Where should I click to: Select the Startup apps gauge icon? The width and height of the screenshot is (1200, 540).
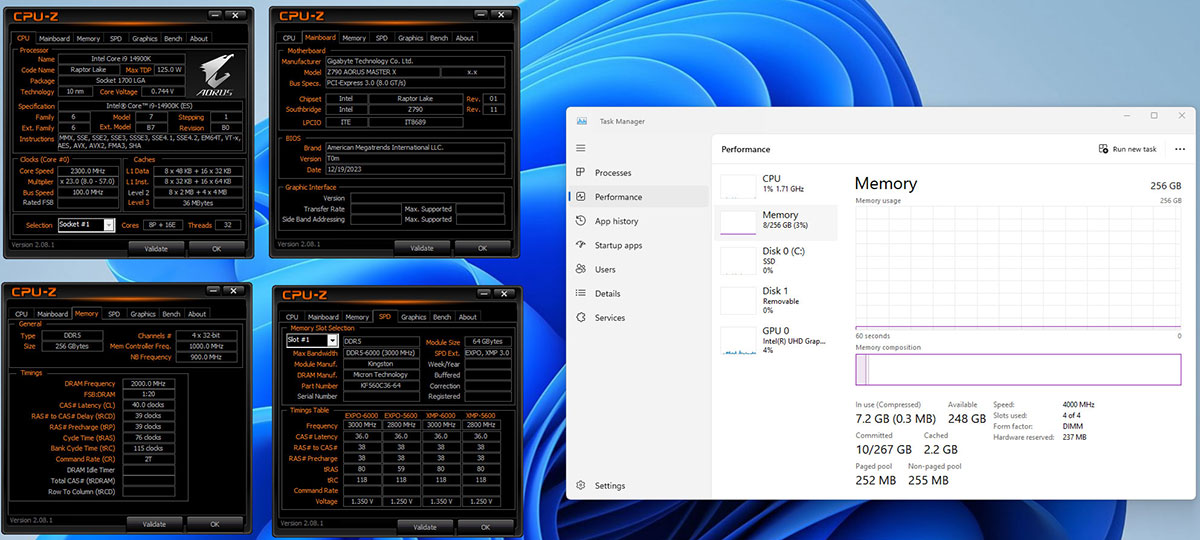pos(582,245)
